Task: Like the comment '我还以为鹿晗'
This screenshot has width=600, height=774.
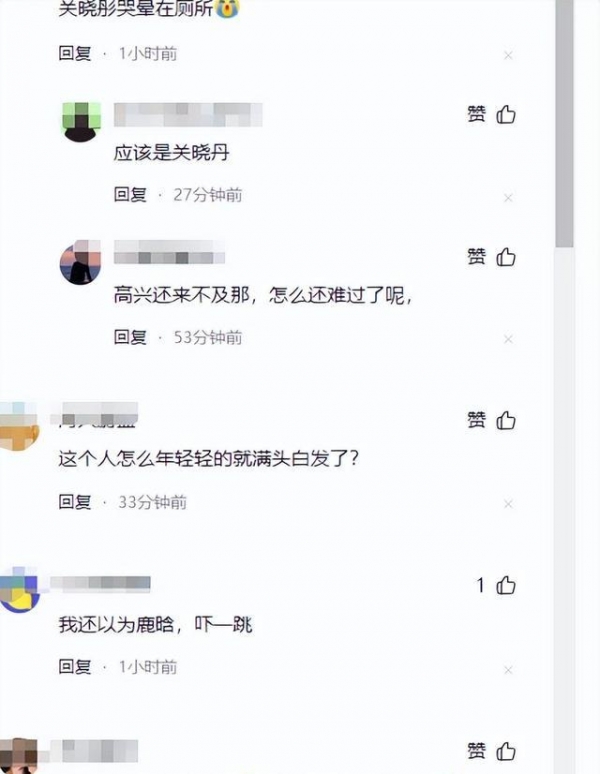Action: (506, 585)
